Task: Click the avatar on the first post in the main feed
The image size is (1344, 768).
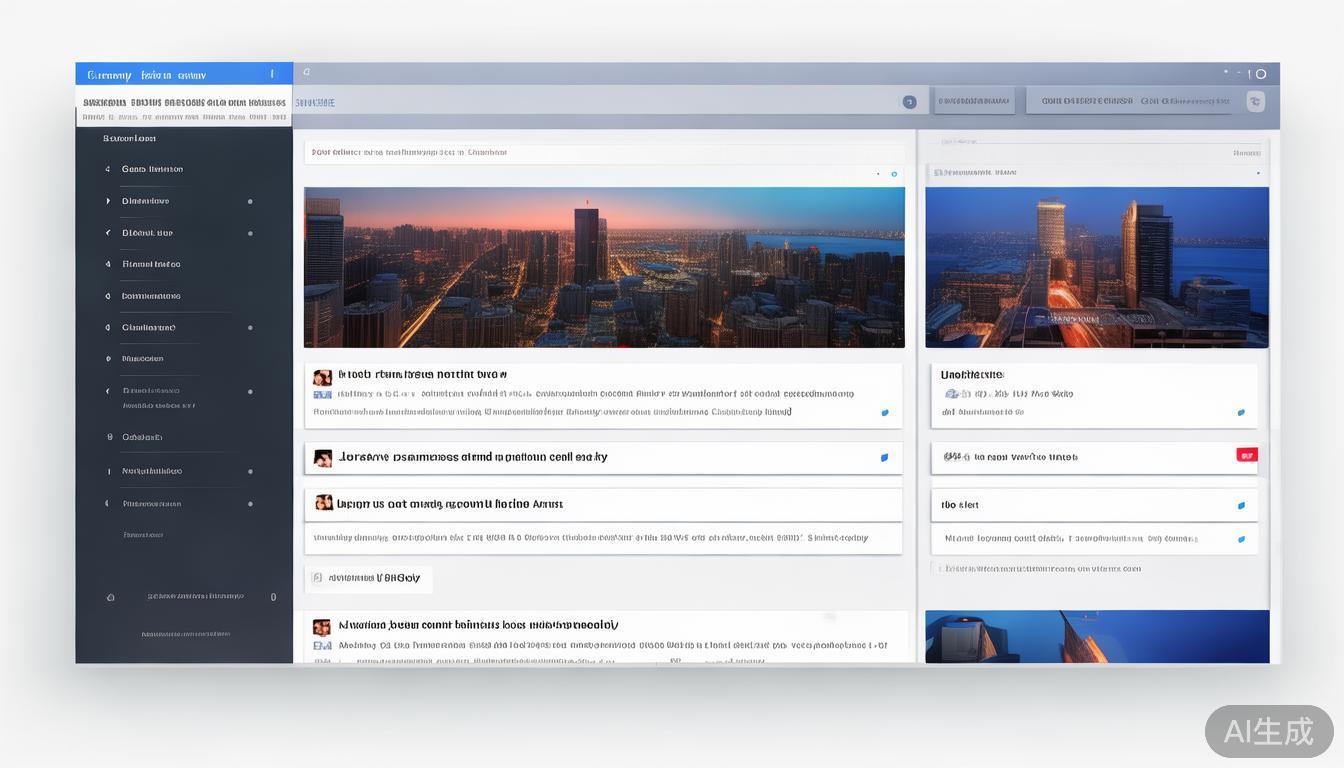Action: tap(322, 378)
